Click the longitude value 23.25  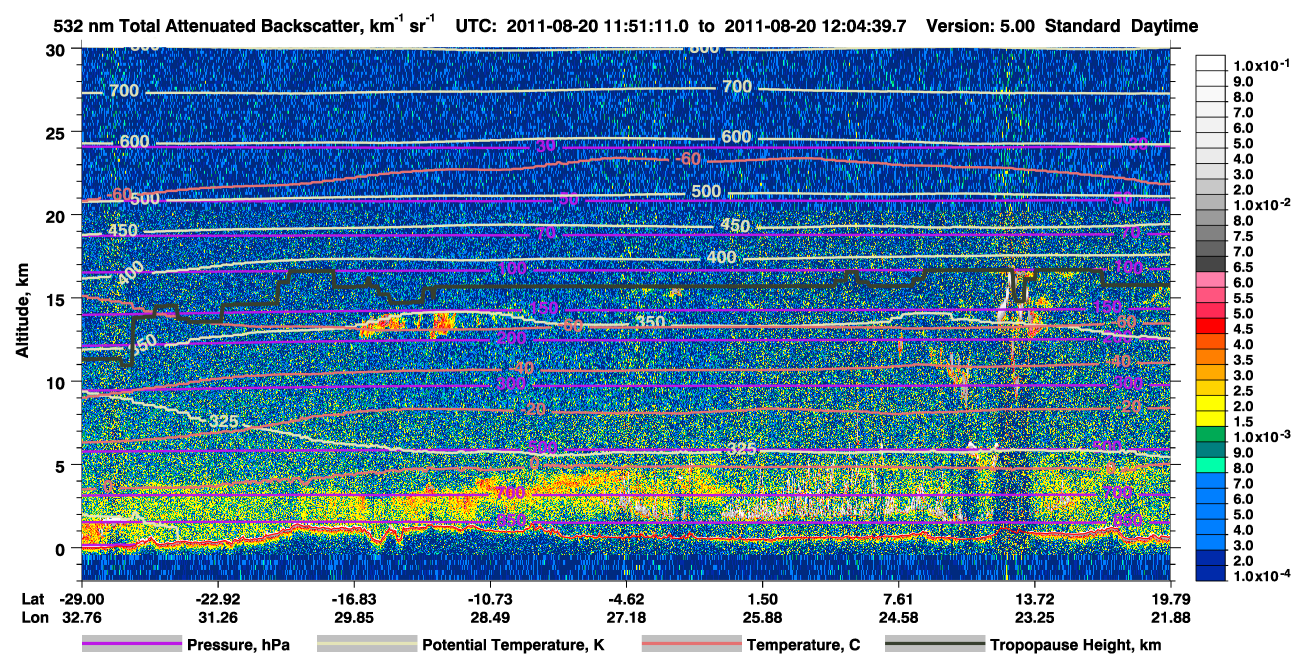(x=1035, y=617)
